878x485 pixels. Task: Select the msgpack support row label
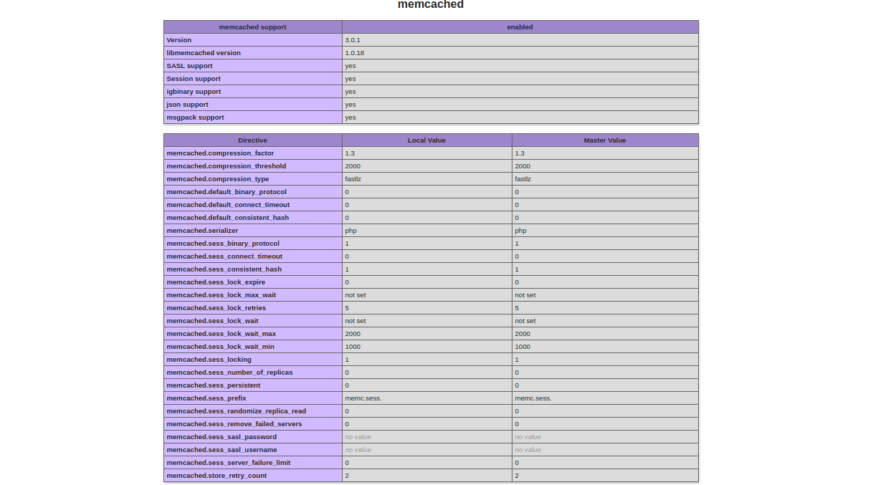195,117
